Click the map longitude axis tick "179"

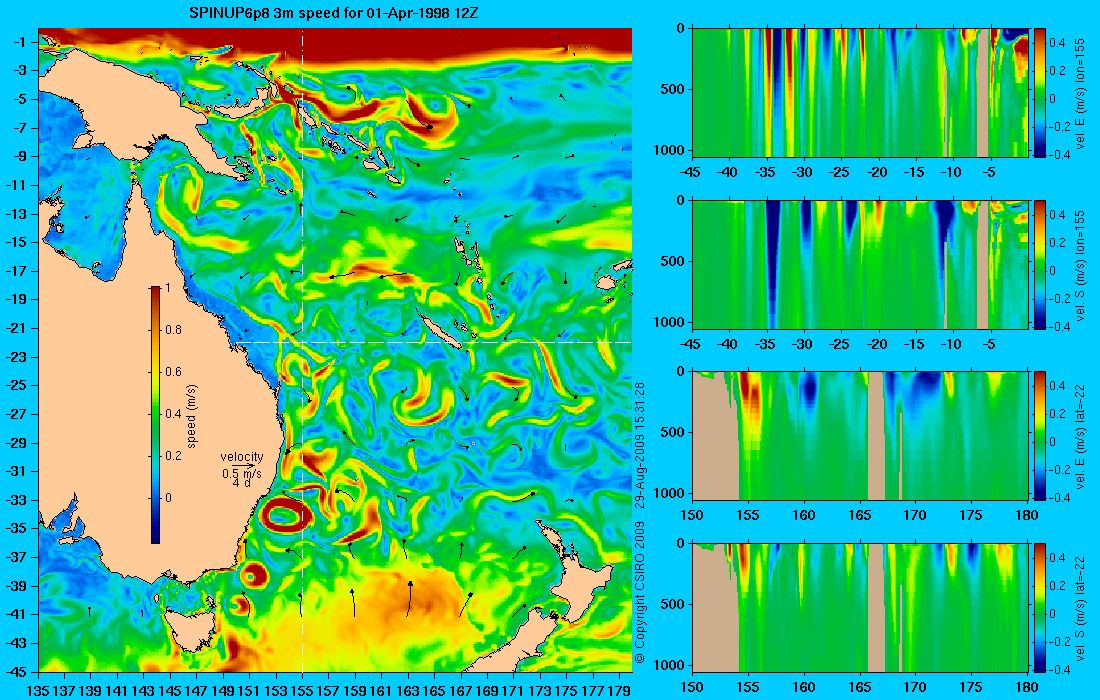(x=619, y=691)
